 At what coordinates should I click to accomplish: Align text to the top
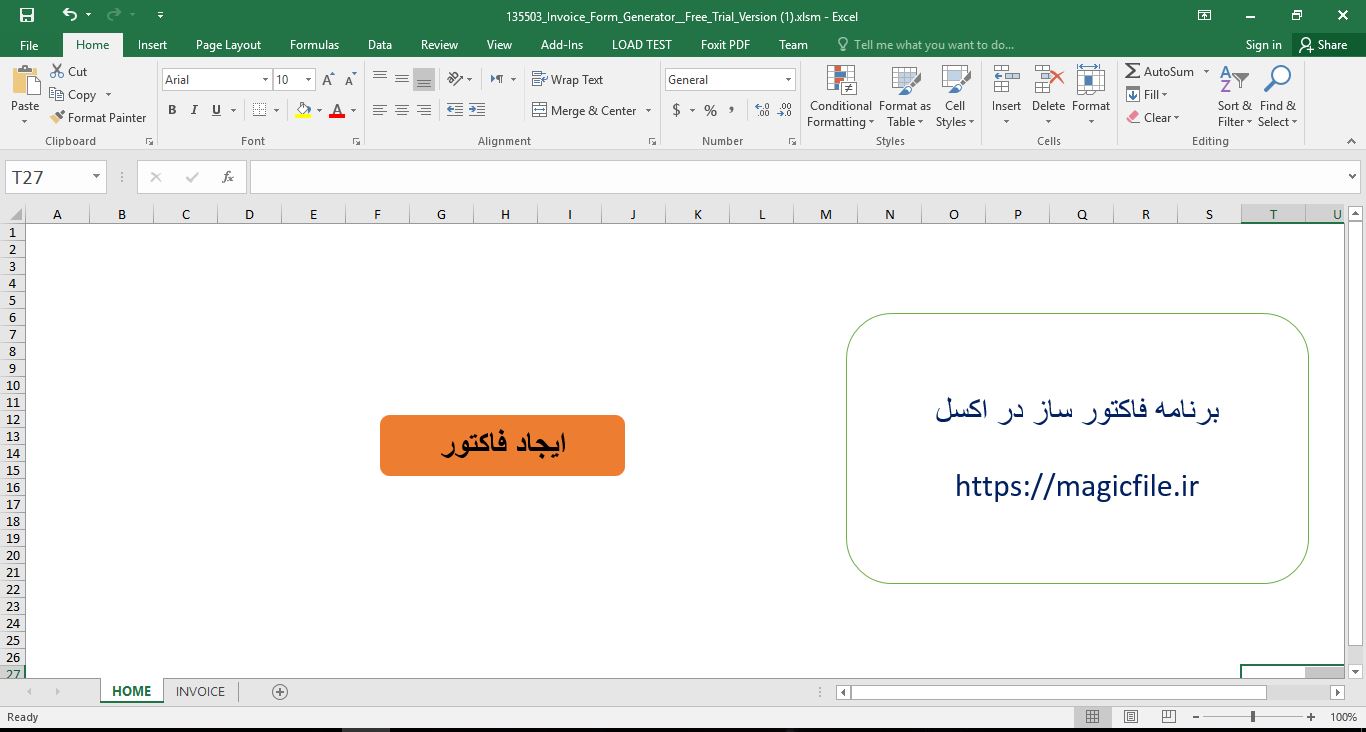[379, 79]
